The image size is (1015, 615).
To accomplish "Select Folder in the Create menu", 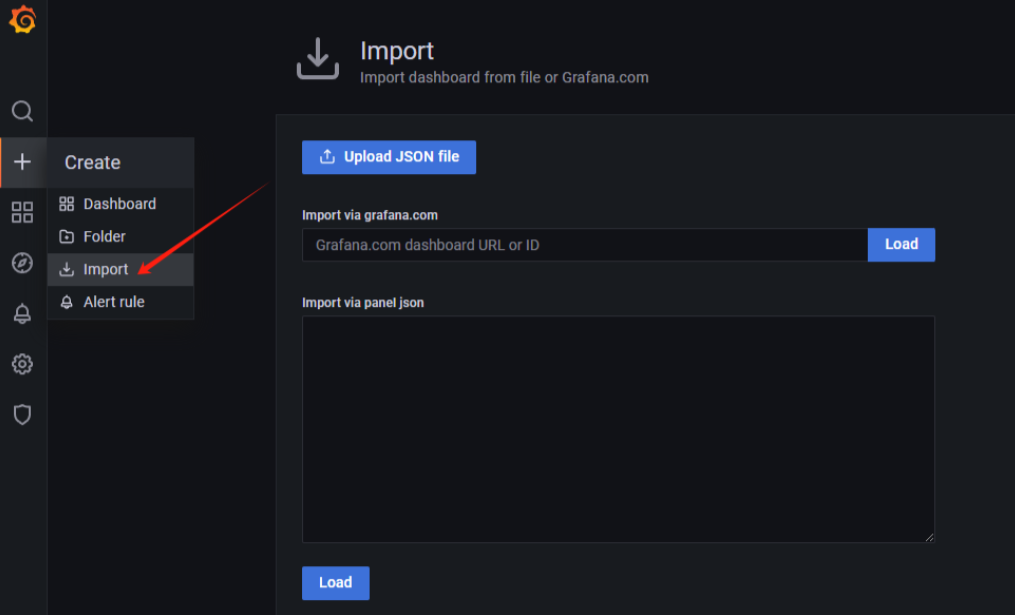I will [120, 236].
